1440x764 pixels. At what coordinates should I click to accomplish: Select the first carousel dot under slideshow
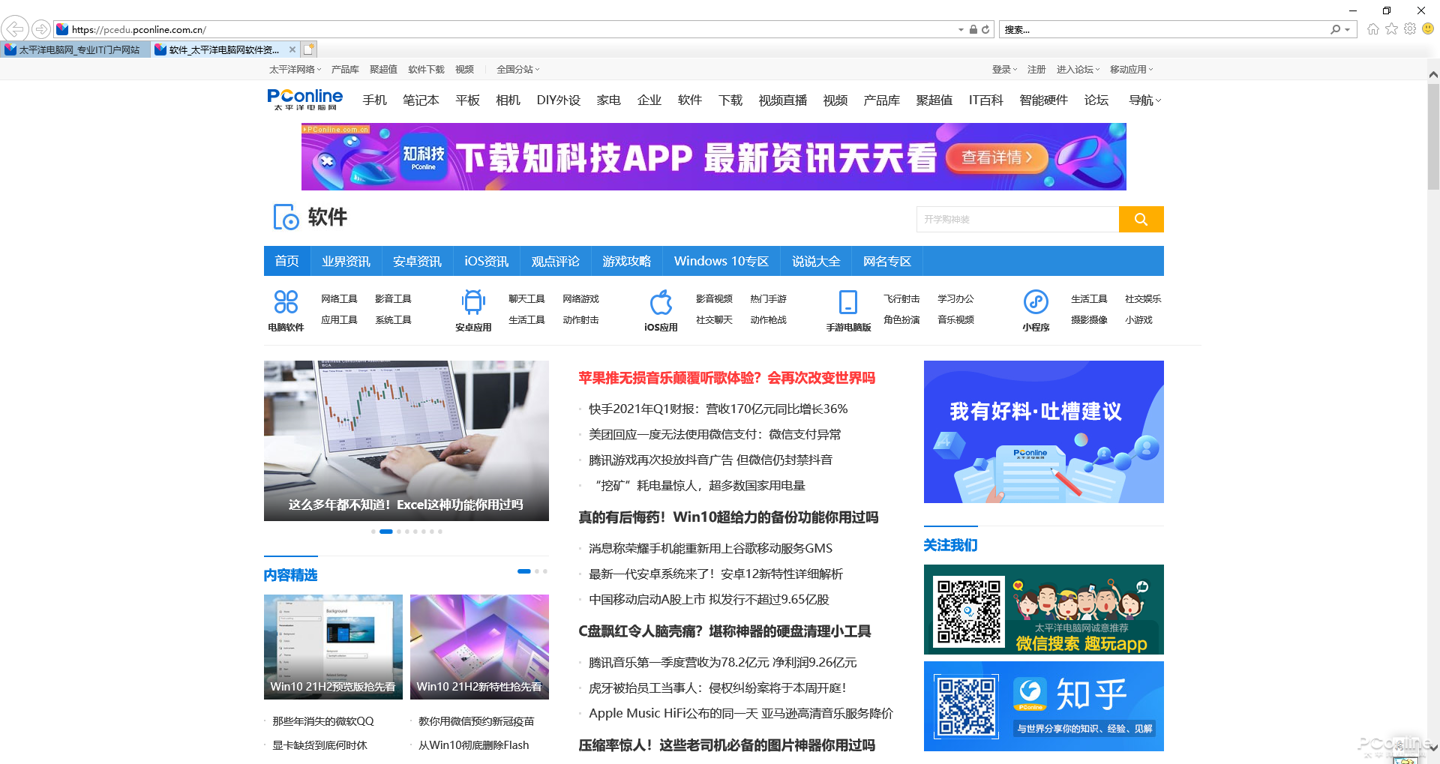click(374, 531)
